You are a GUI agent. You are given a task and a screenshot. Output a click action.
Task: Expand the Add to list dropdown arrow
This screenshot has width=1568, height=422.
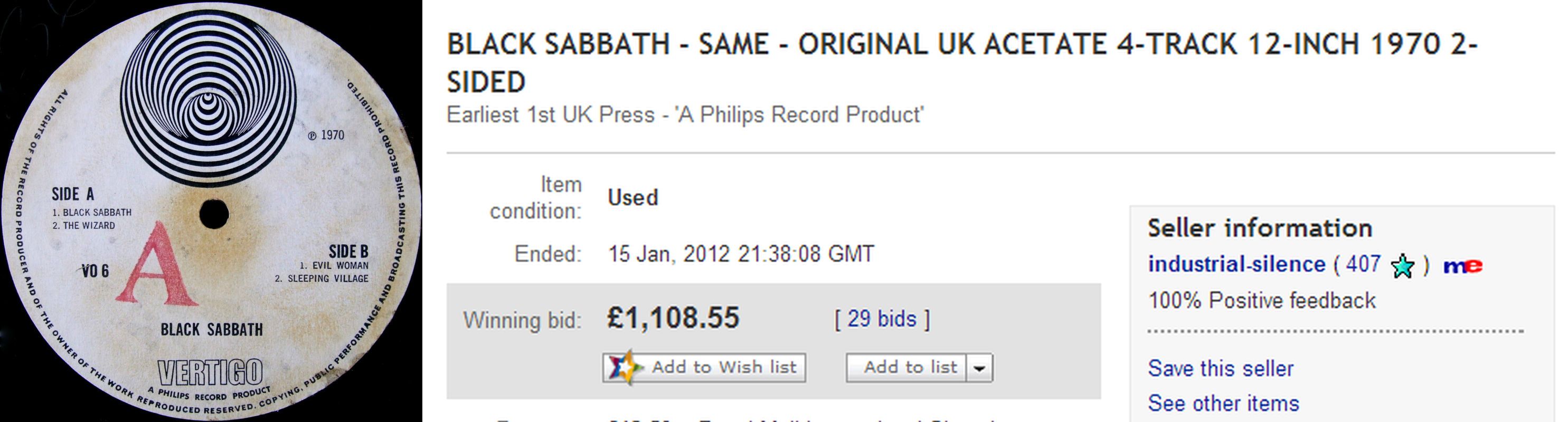pyautogui.click(x=979, y=368)
